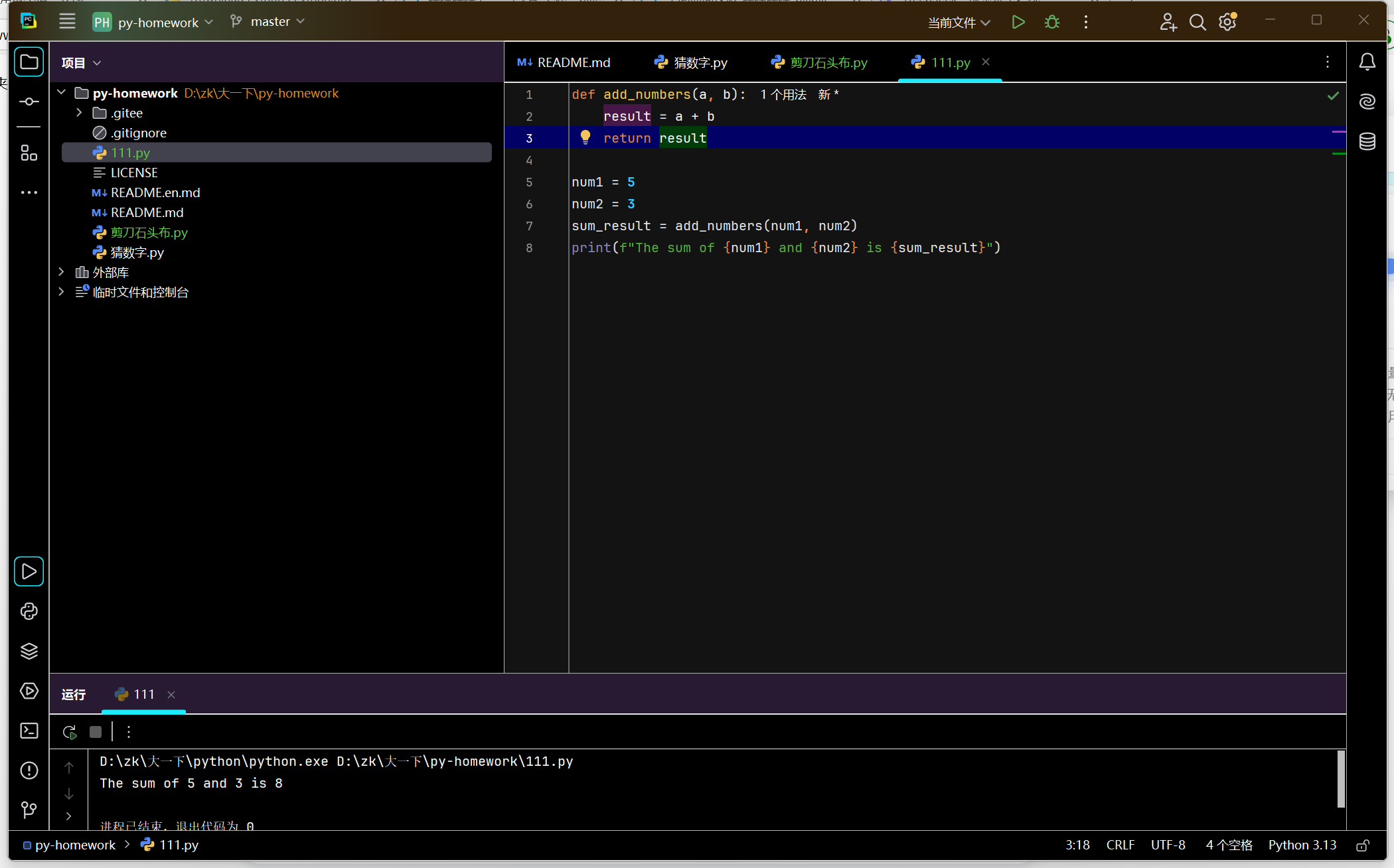Image resolution: width=1394 pixels, height=868 pixels.
Task: Click the Notifications bell icon
Action: click(1367, 62)
